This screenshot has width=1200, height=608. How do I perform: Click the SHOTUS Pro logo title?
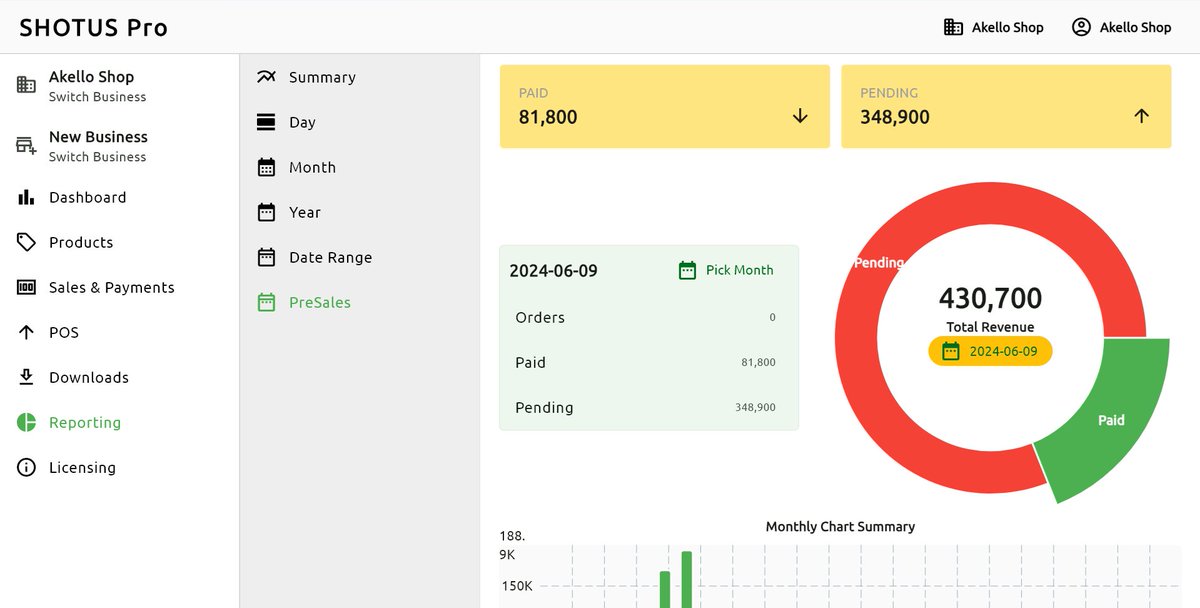[x=93, y=27]
